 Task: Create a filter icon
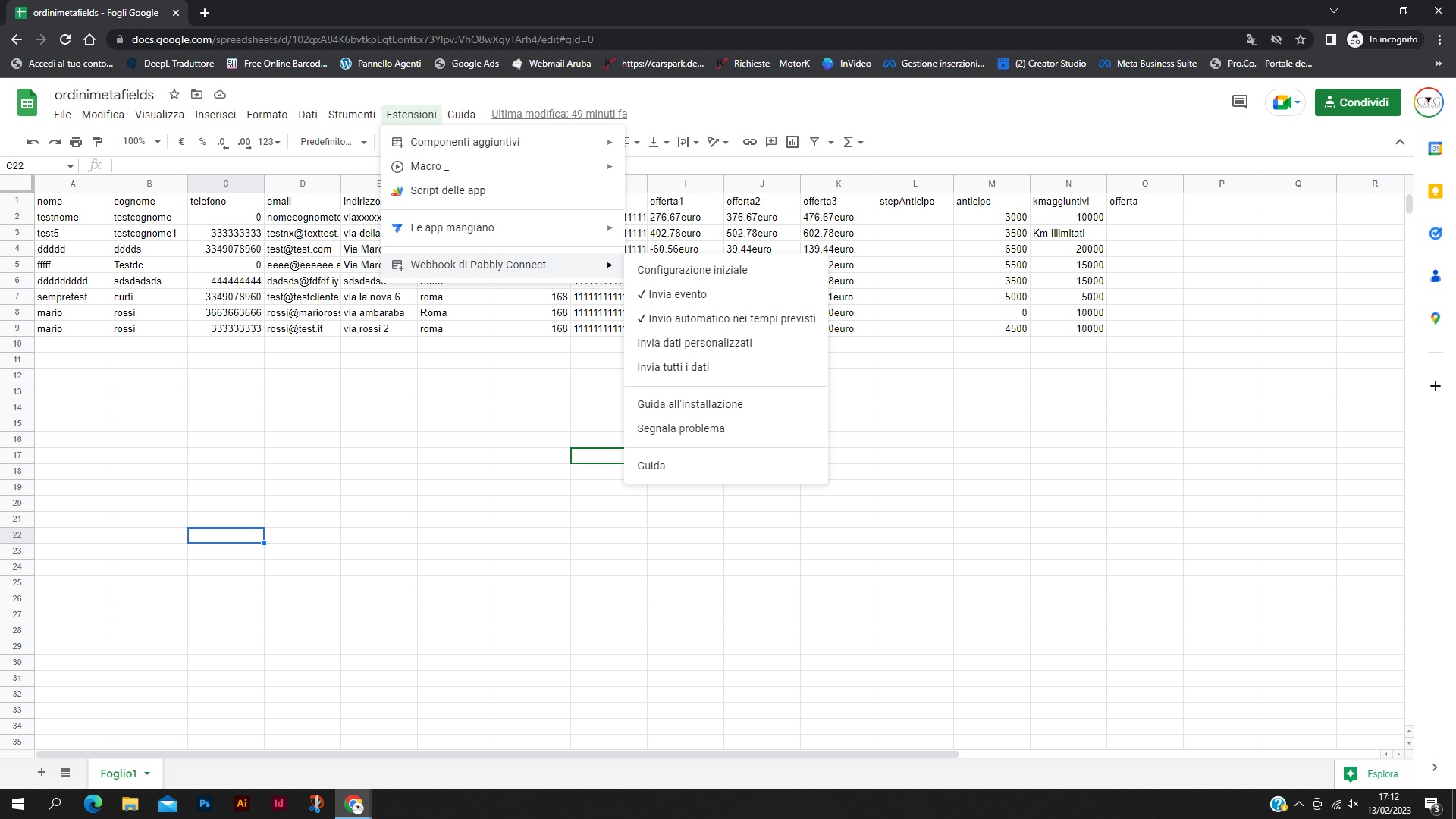pos(814,142)
